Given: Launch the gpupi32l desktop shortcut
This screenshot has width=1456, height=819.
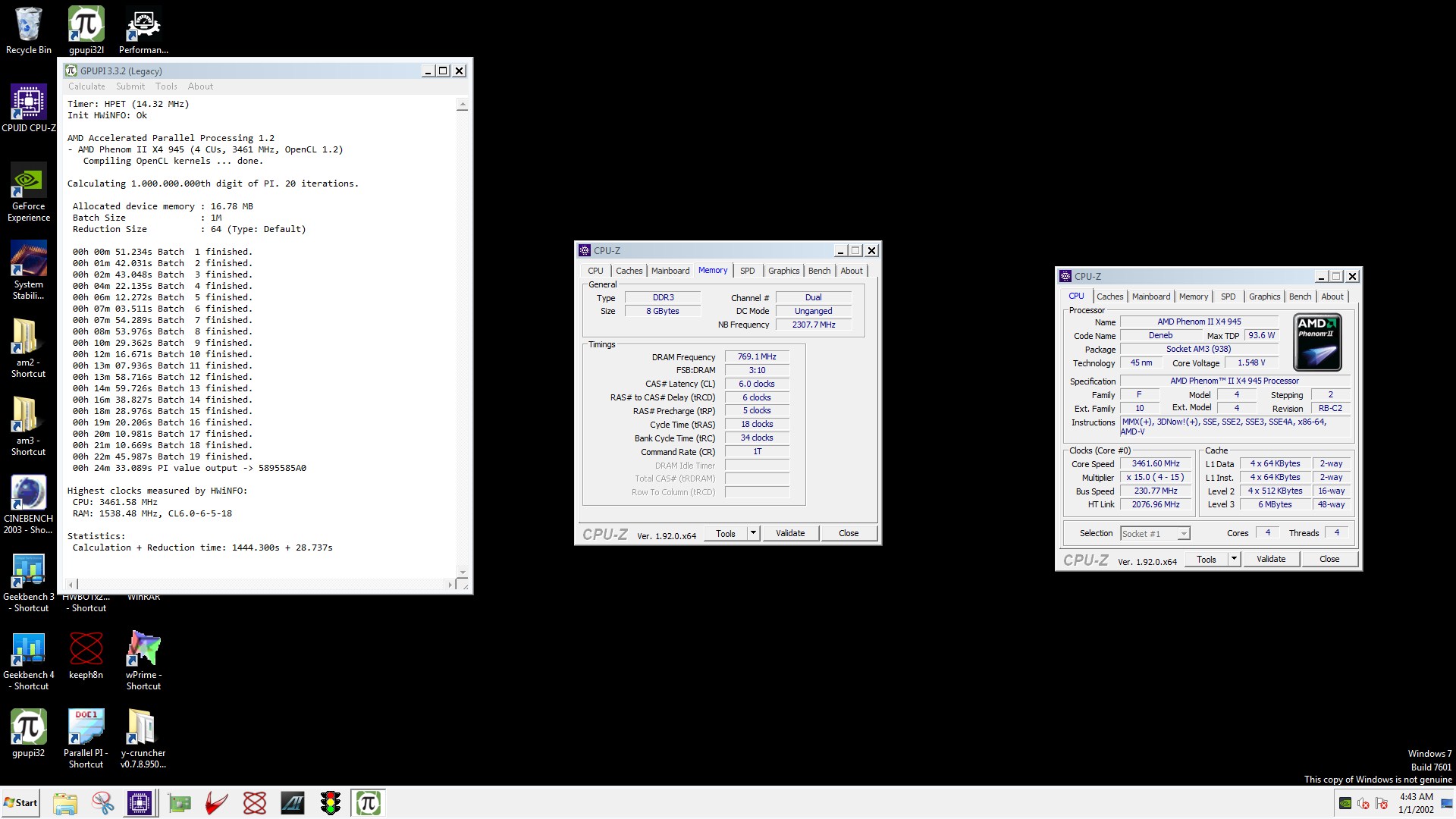Looking at the screenshot, I should (86, 30).
